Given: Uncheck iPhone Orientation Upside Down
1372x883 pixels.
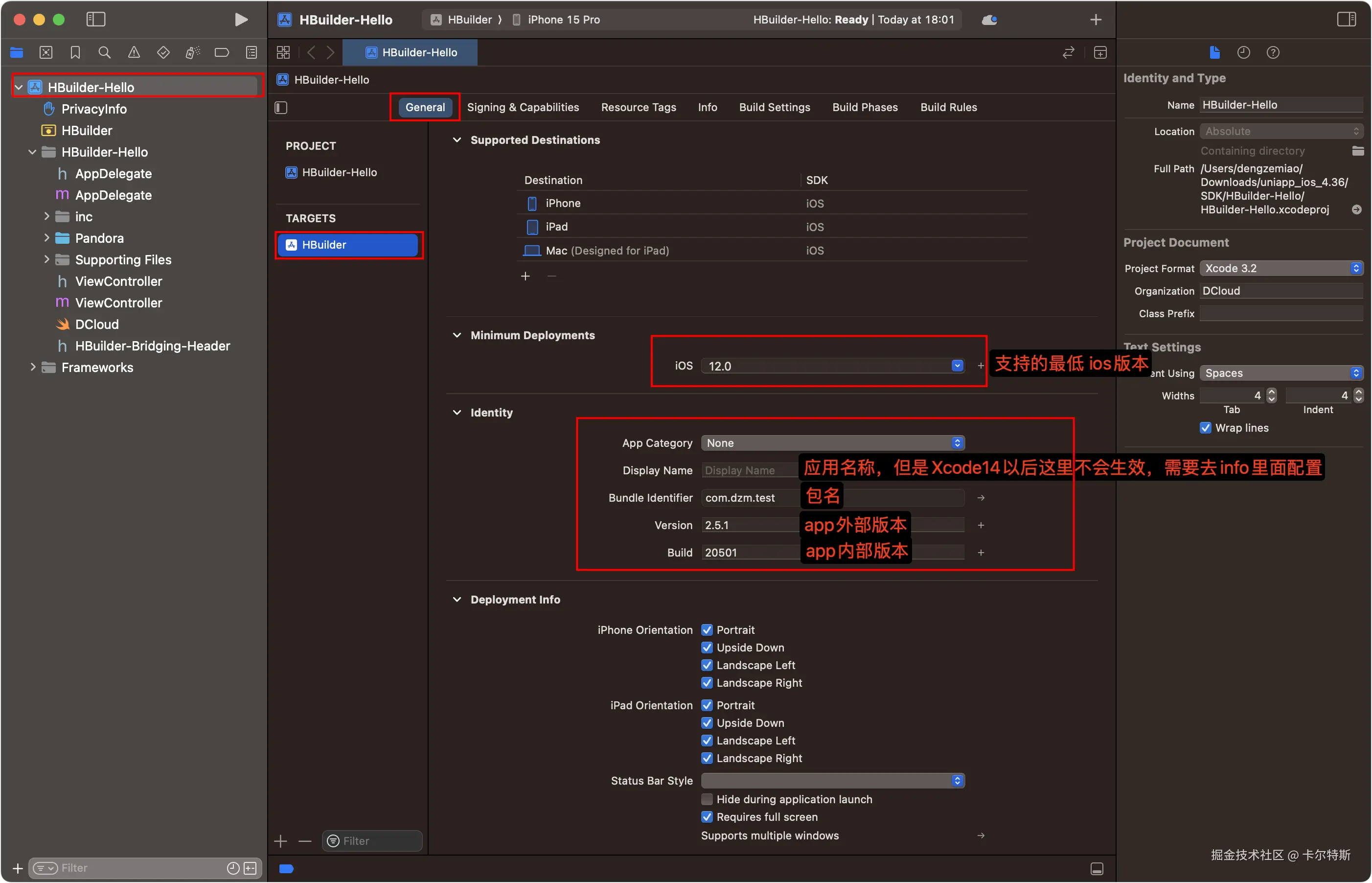Looking at the screenshot, I should 707,648.
